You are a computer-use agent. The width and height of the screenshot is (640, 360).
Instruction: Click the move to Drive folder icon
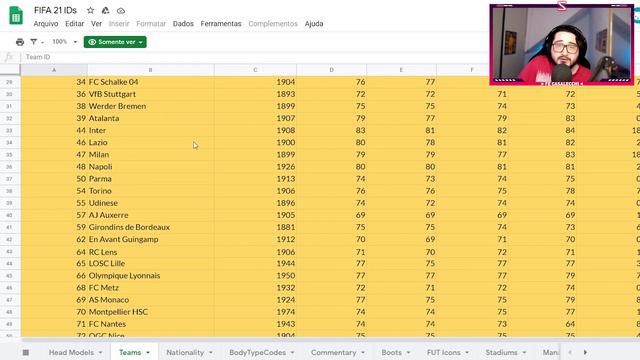click(105, 11)
